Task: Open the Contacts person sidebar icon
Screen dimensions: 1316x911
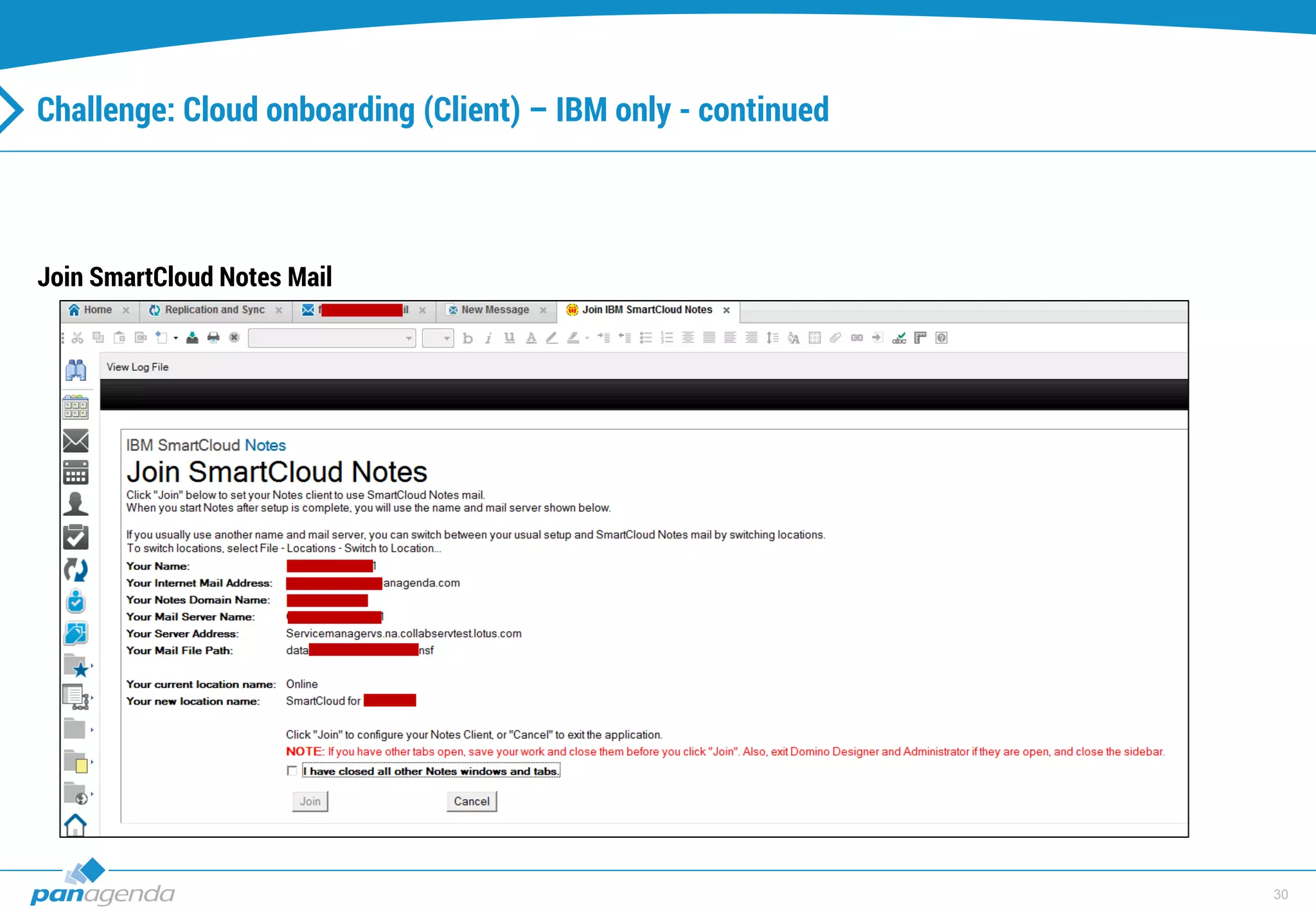Action: click(x=76, y=504)
